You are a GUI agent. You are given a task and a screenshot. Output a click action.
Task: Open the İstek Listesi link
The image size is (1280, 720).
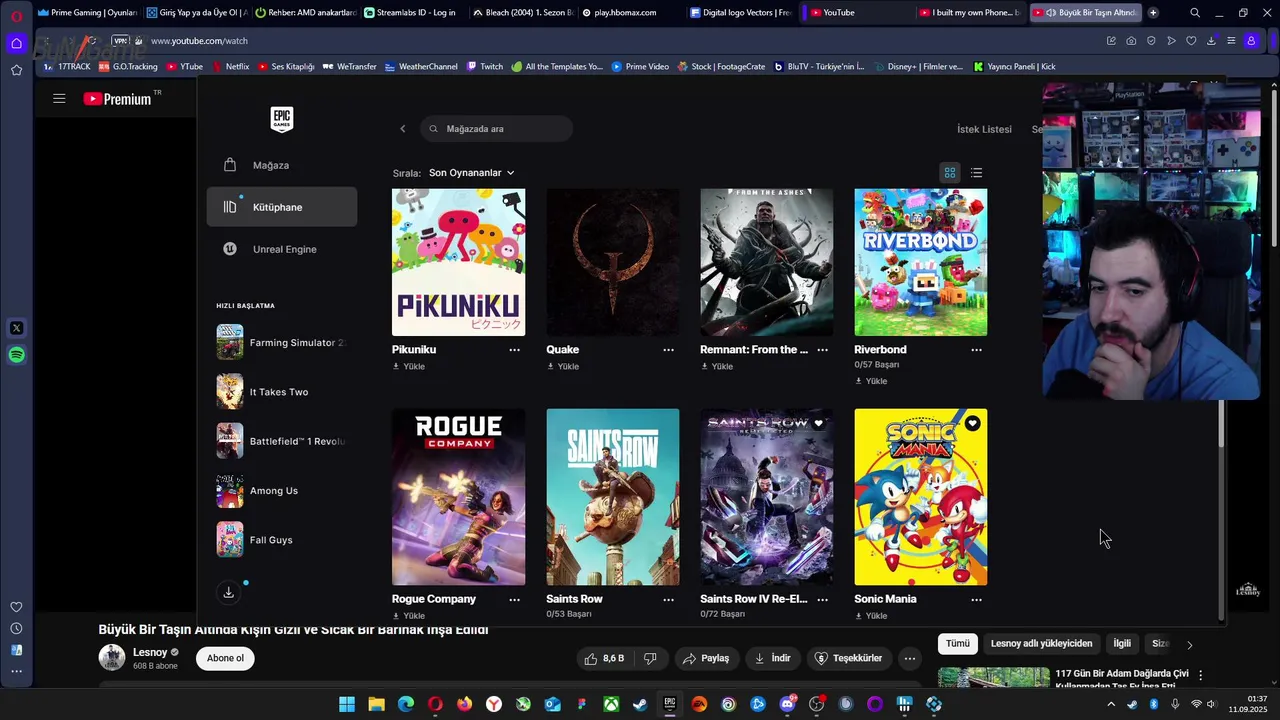coord(984,129)
